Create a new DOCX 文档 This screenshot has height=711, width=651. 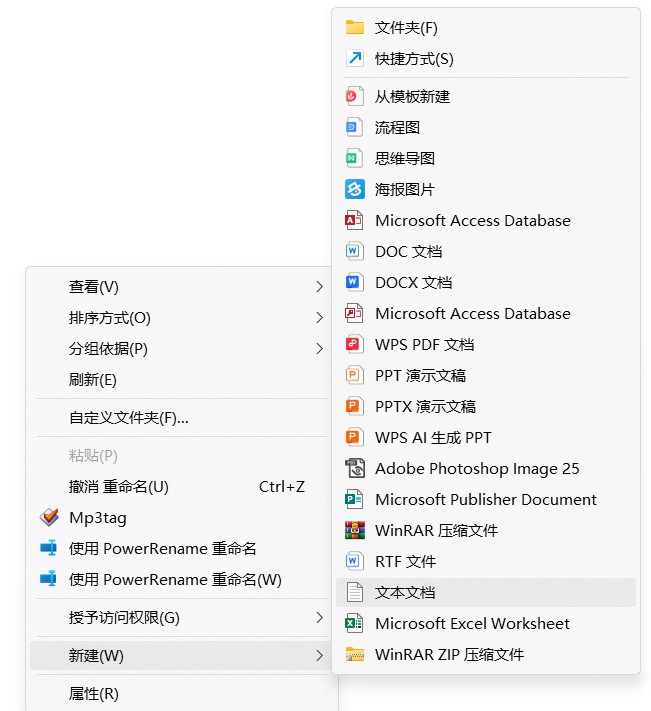(486, 282)
